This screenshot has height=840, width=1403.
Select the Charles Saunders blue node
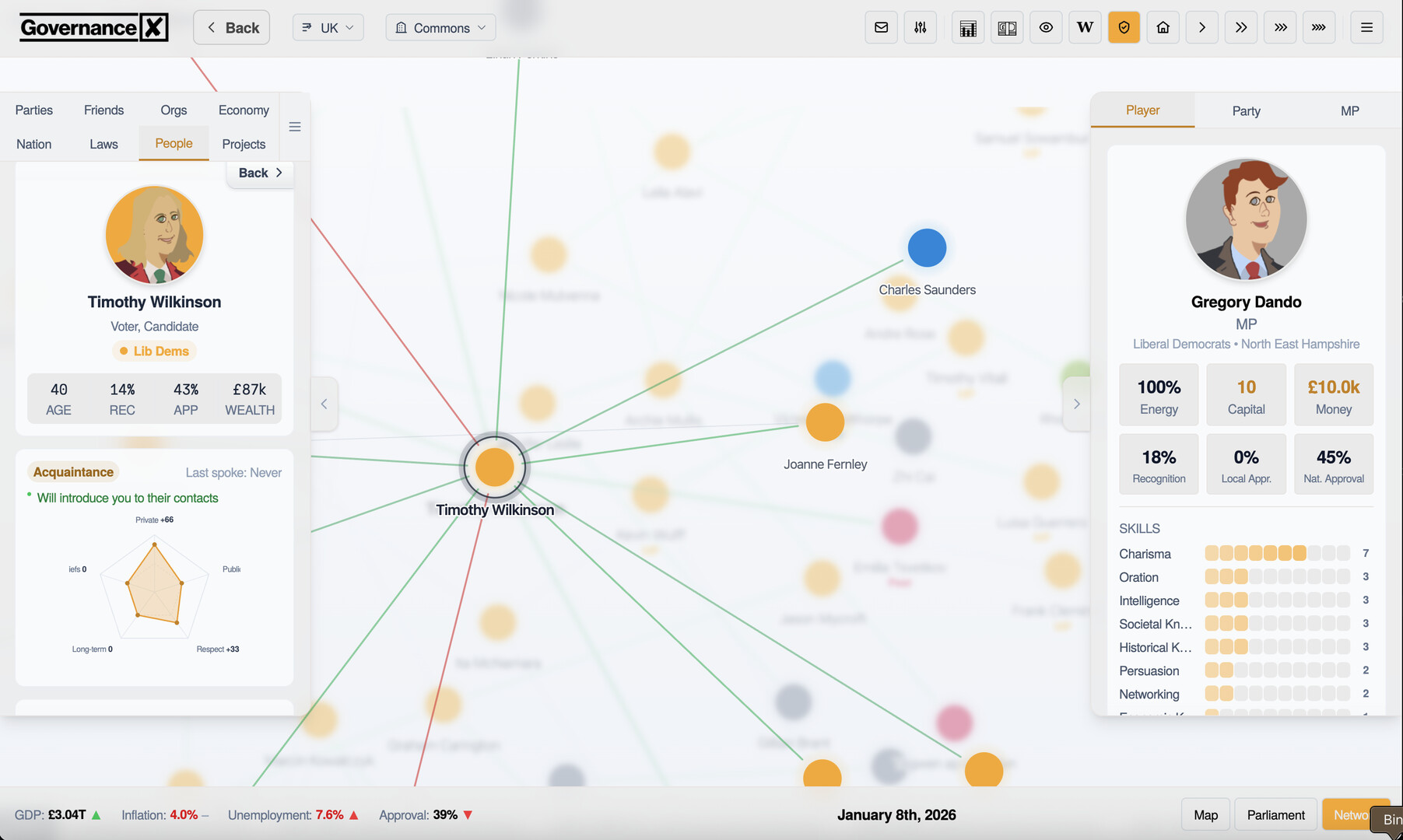coord(927,248)
